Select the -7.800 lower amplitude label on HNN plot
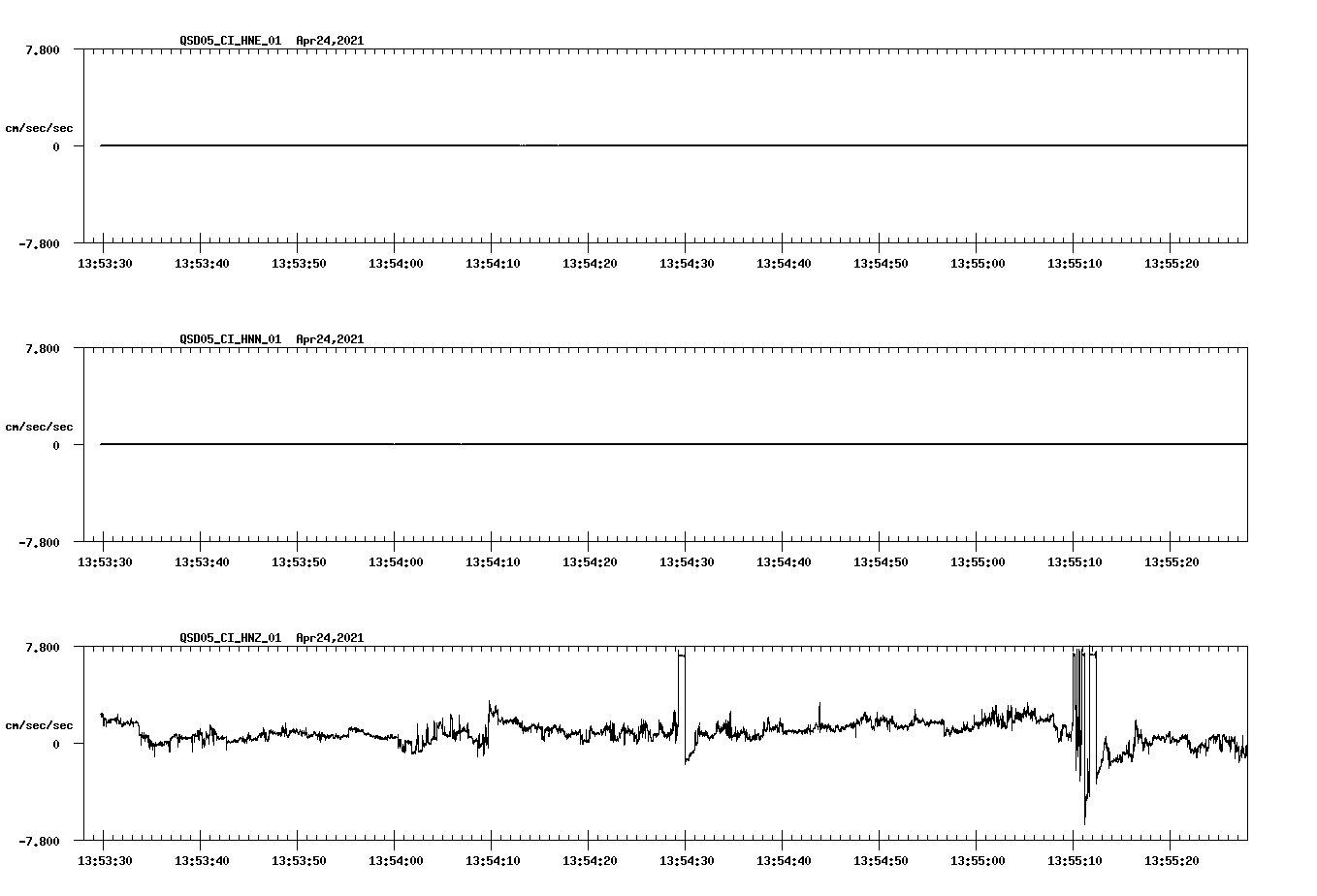Image resolution: width=1317 pixels, height=896 pixels. (x=40, y=544)
